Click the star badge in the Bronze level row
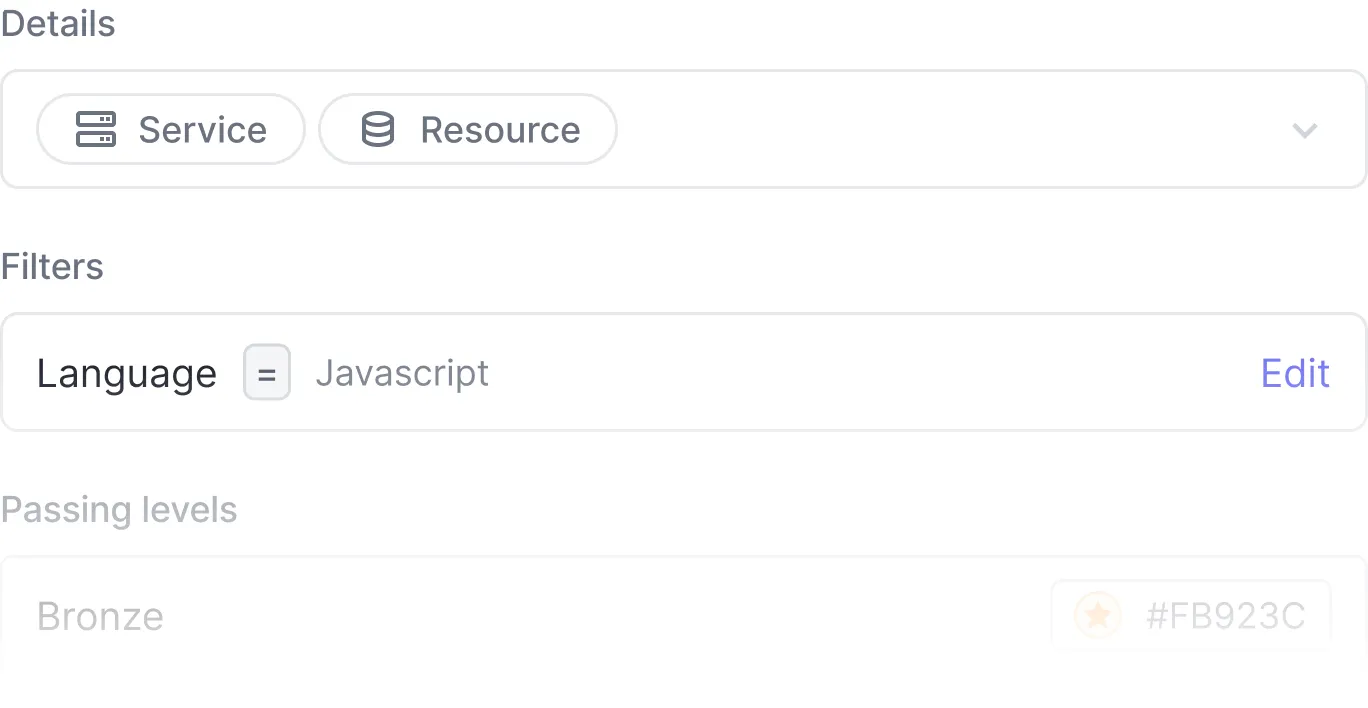The image size is (1368, 708). pyautogui.click(x=1098, y=616)
